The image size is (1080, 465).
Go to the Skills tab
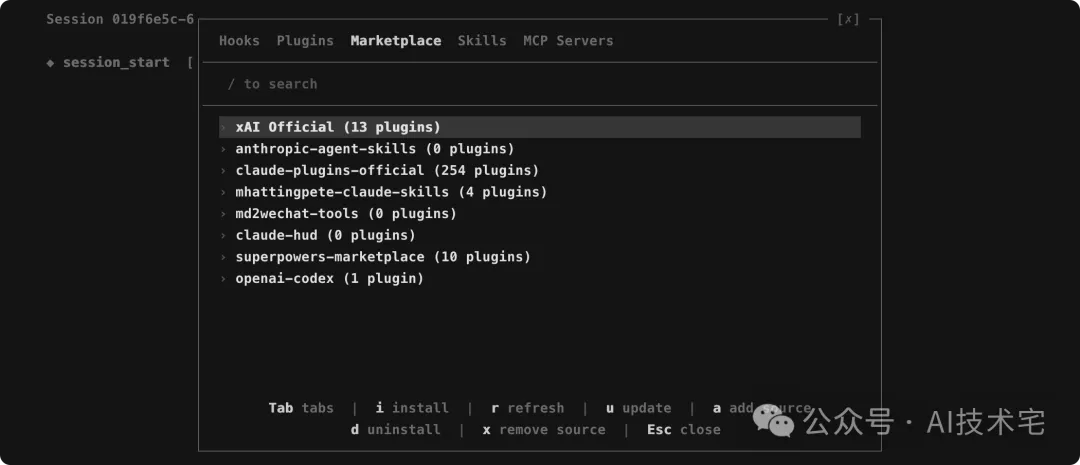tap(482, 41)
